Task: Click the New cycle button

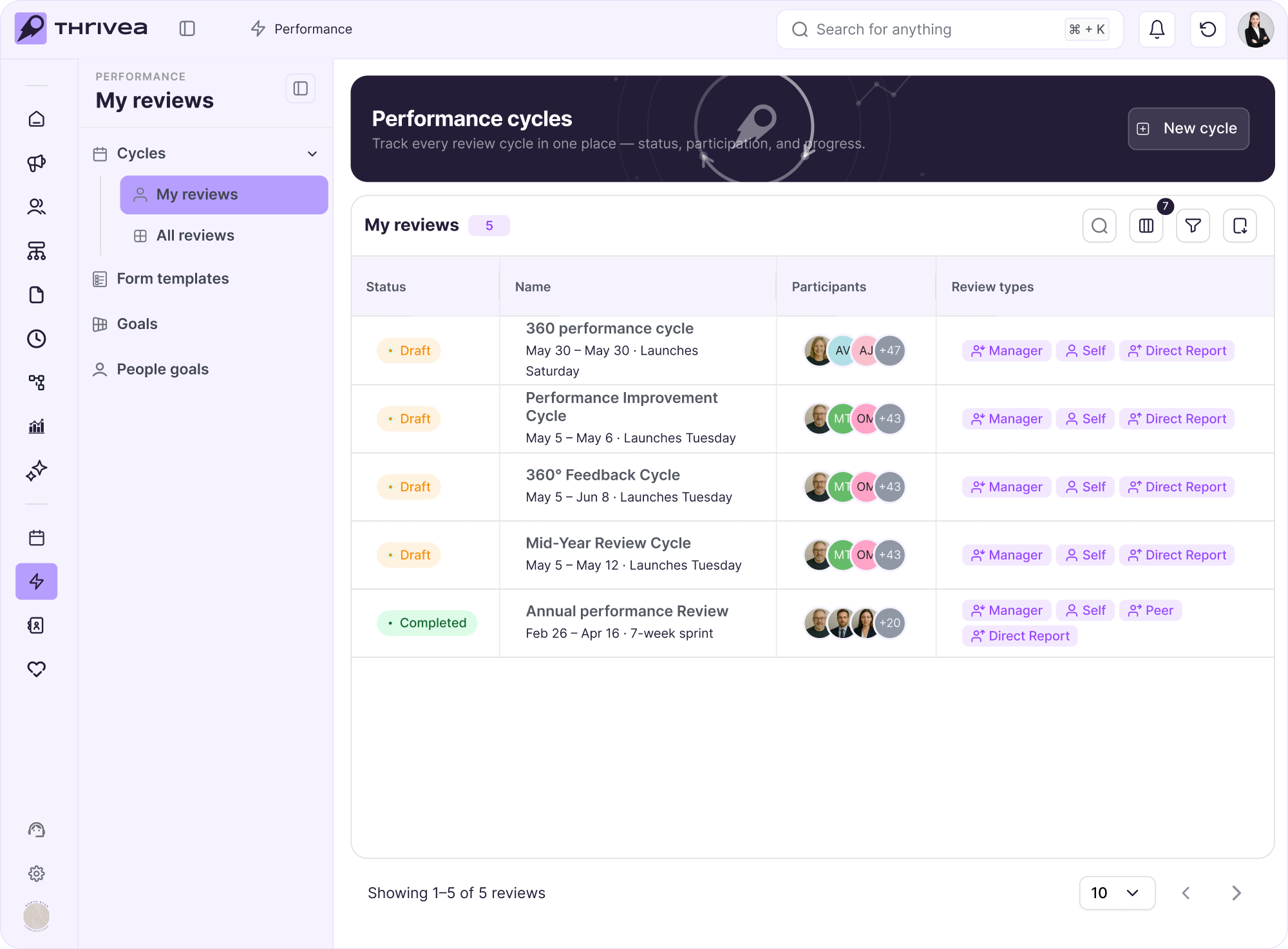Action: (x=1189, y=129)
